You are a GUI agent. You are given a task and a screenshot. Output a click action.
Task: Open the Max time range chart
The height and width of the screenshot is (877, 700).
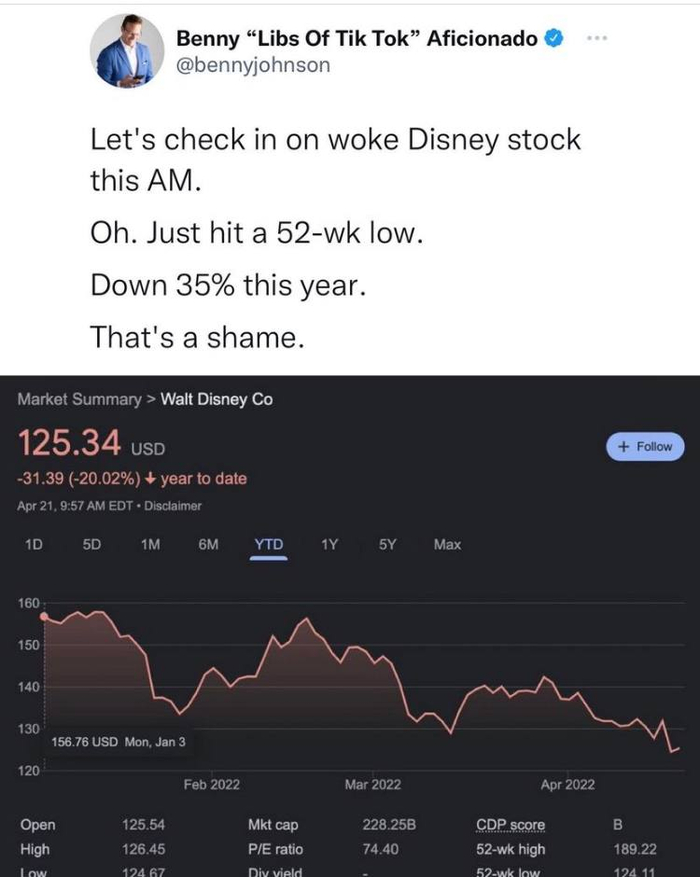point(447,544)
